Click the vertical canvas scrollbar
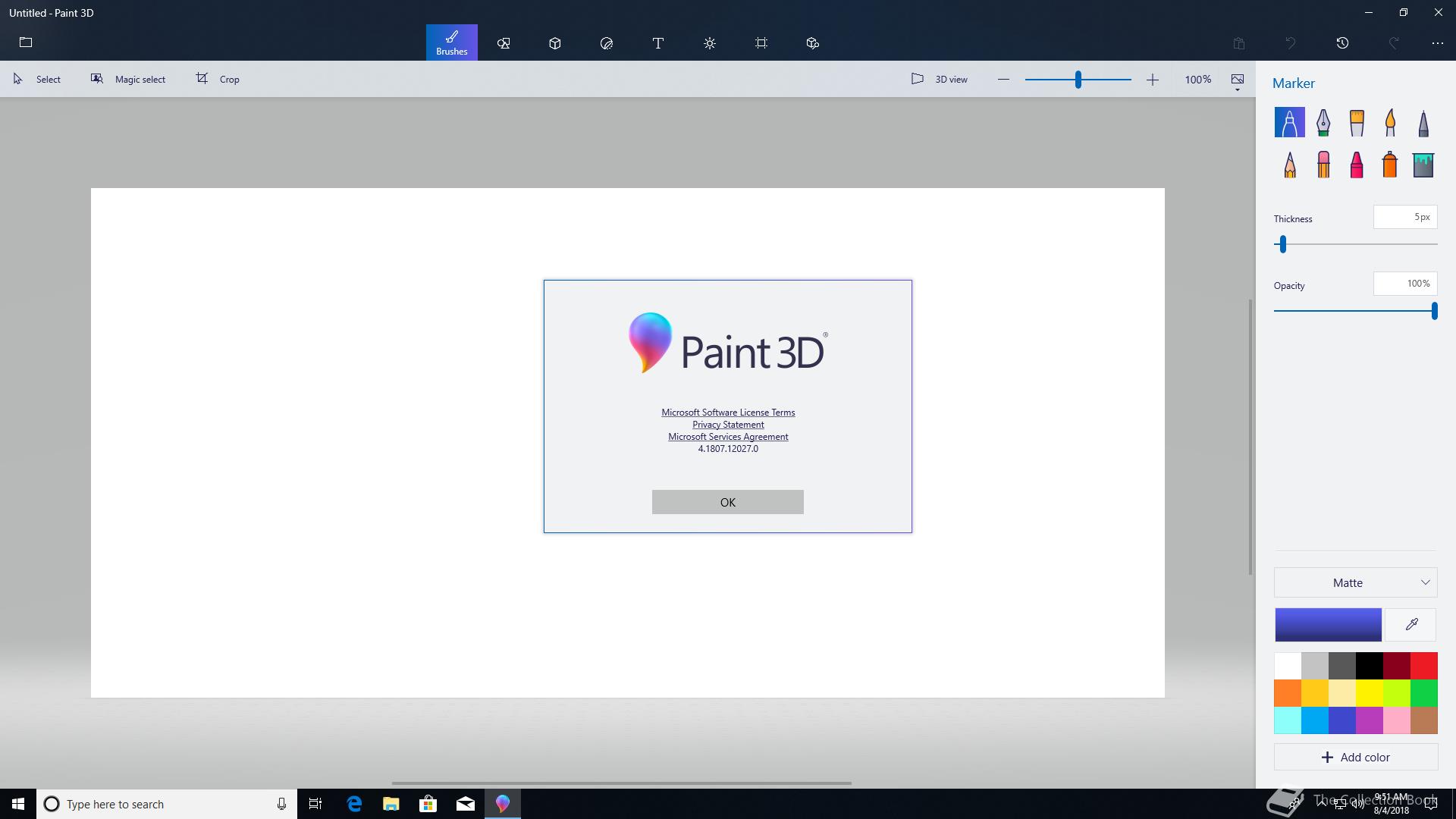Image resolution: width=1456 pixels, height=819 pixels. (x=1250, y=438)
